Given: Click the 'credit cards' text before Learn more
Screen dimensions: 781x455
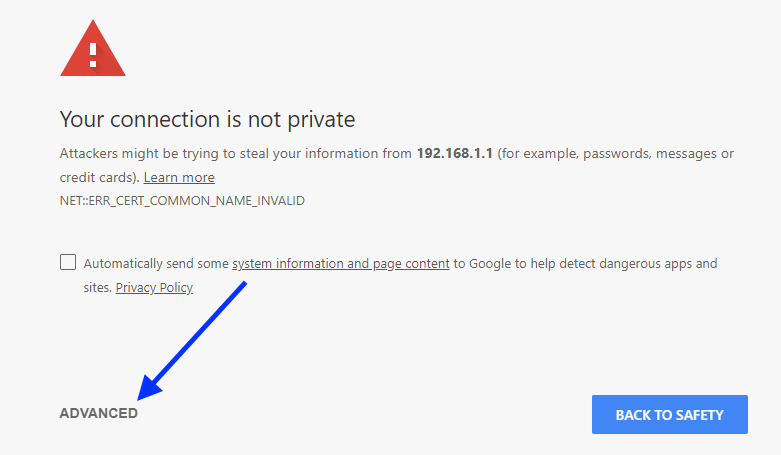Looking at the screenshot, I should [x=97, y=177].
